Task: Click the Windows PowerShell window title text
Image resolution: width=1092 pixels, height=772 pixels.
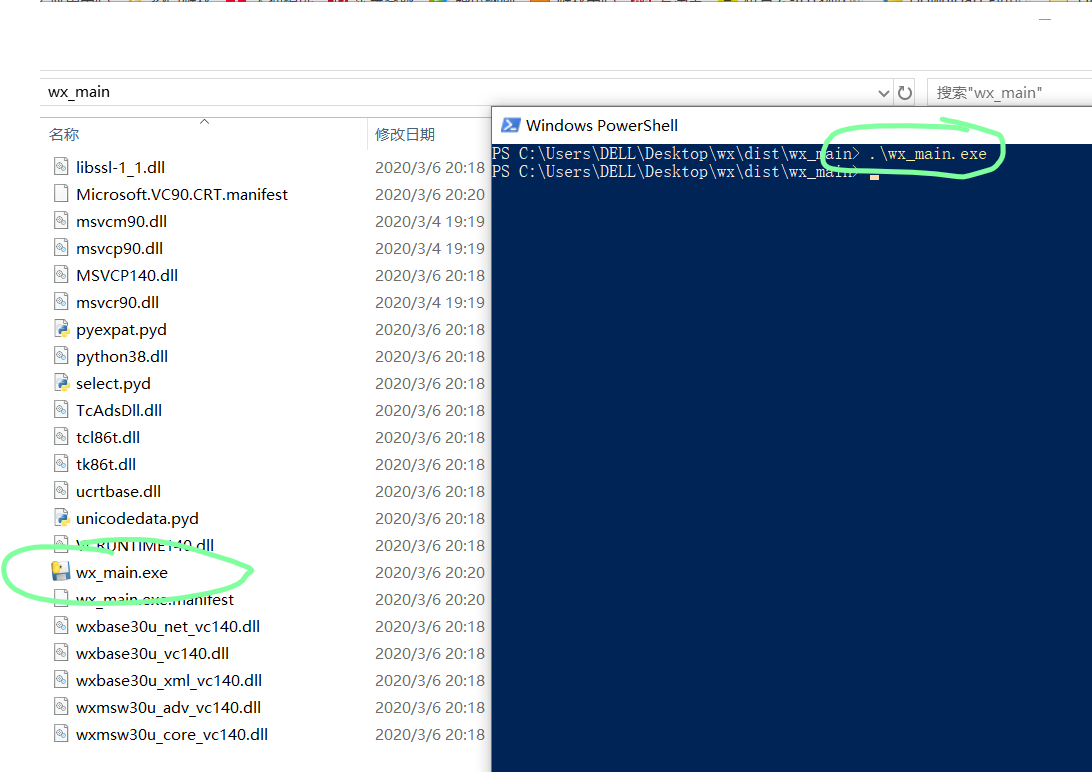Action: [x=602, y=125]
